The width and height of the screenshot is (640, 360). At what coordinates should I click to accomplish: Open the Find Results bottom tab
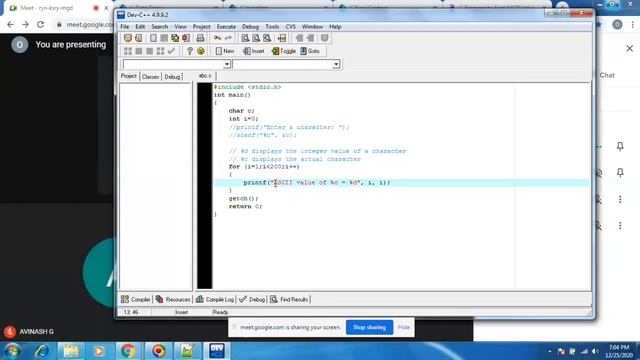click(289, 300)
